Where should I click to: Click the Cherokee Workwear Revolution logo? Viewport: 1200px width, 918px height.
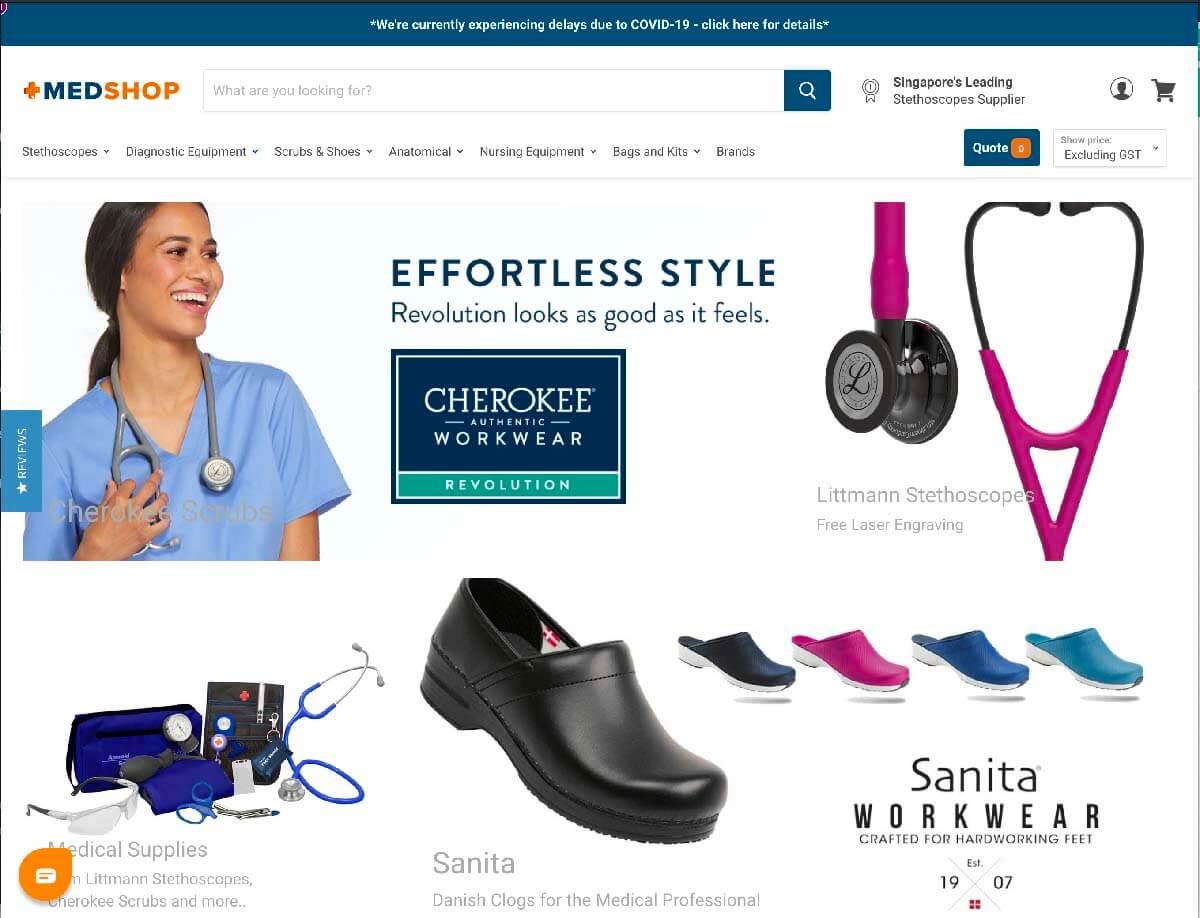(508, 426)
